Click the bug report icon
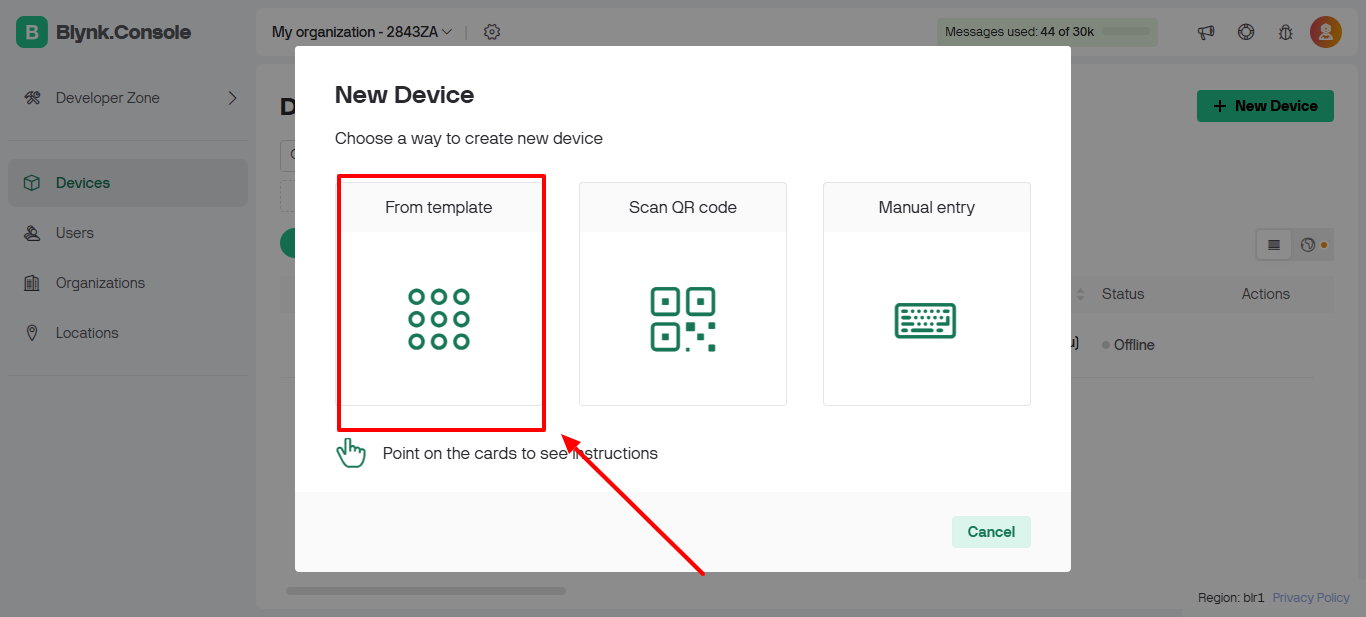Viewport: 1366px width, 617px height. coord(1286,32)
